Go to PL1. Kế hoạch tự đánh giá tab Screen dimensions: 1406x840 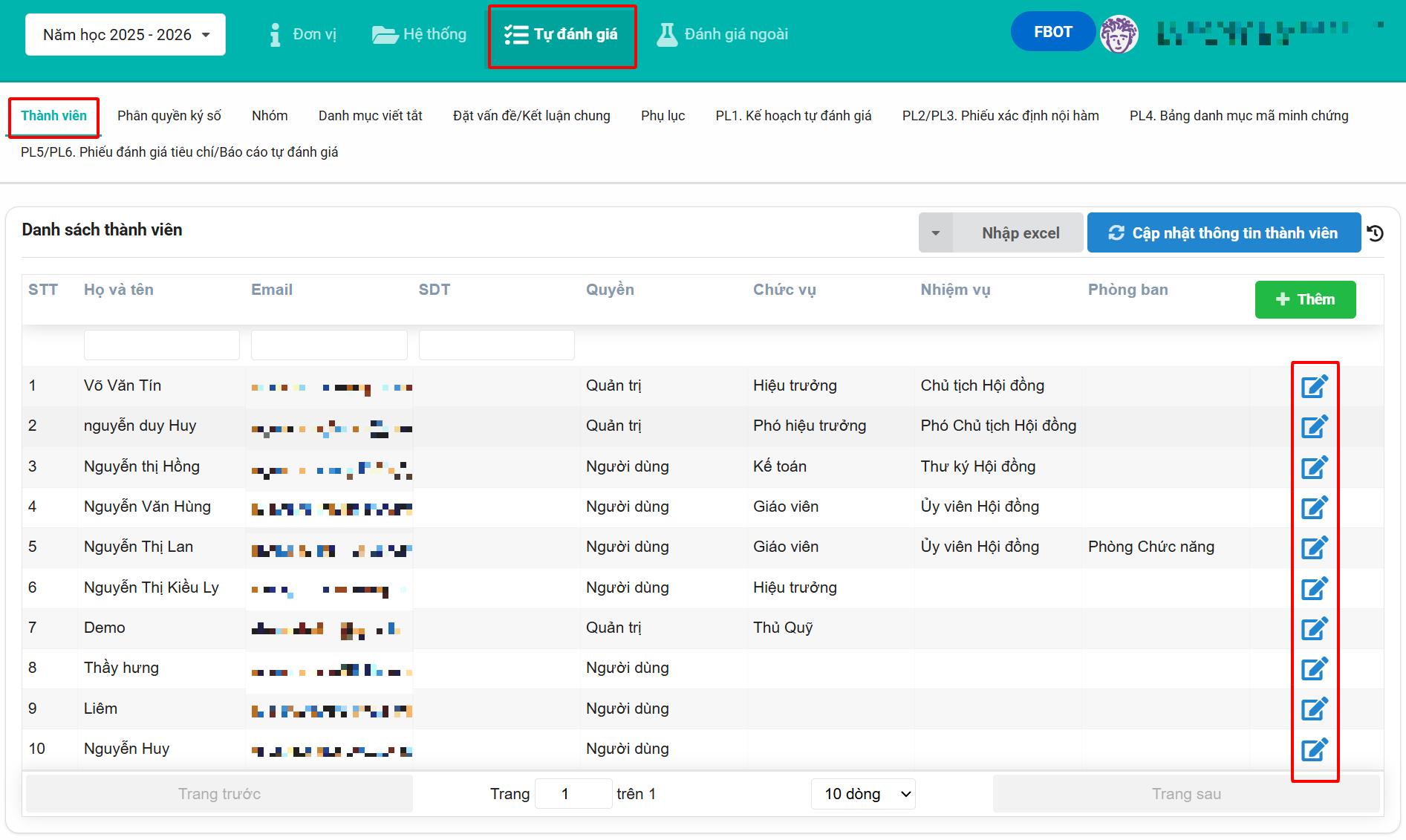tap(793, 116)
